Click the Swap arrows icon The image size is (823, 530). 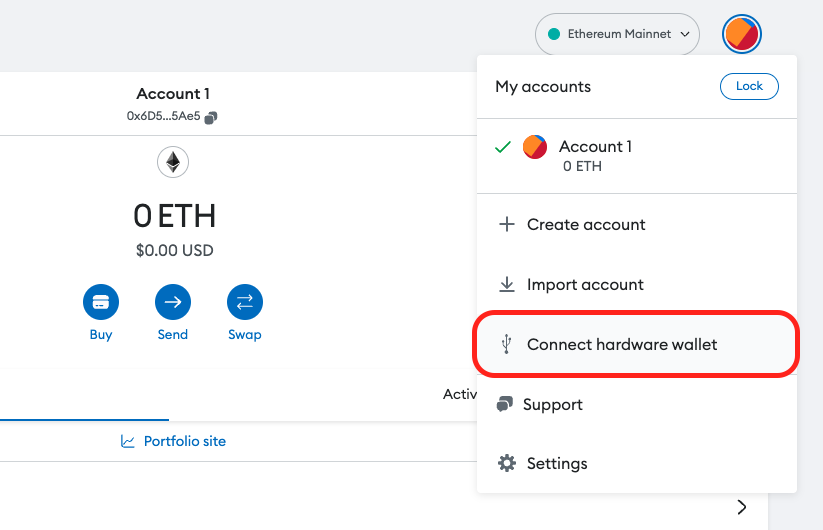(x=245, y=302)
